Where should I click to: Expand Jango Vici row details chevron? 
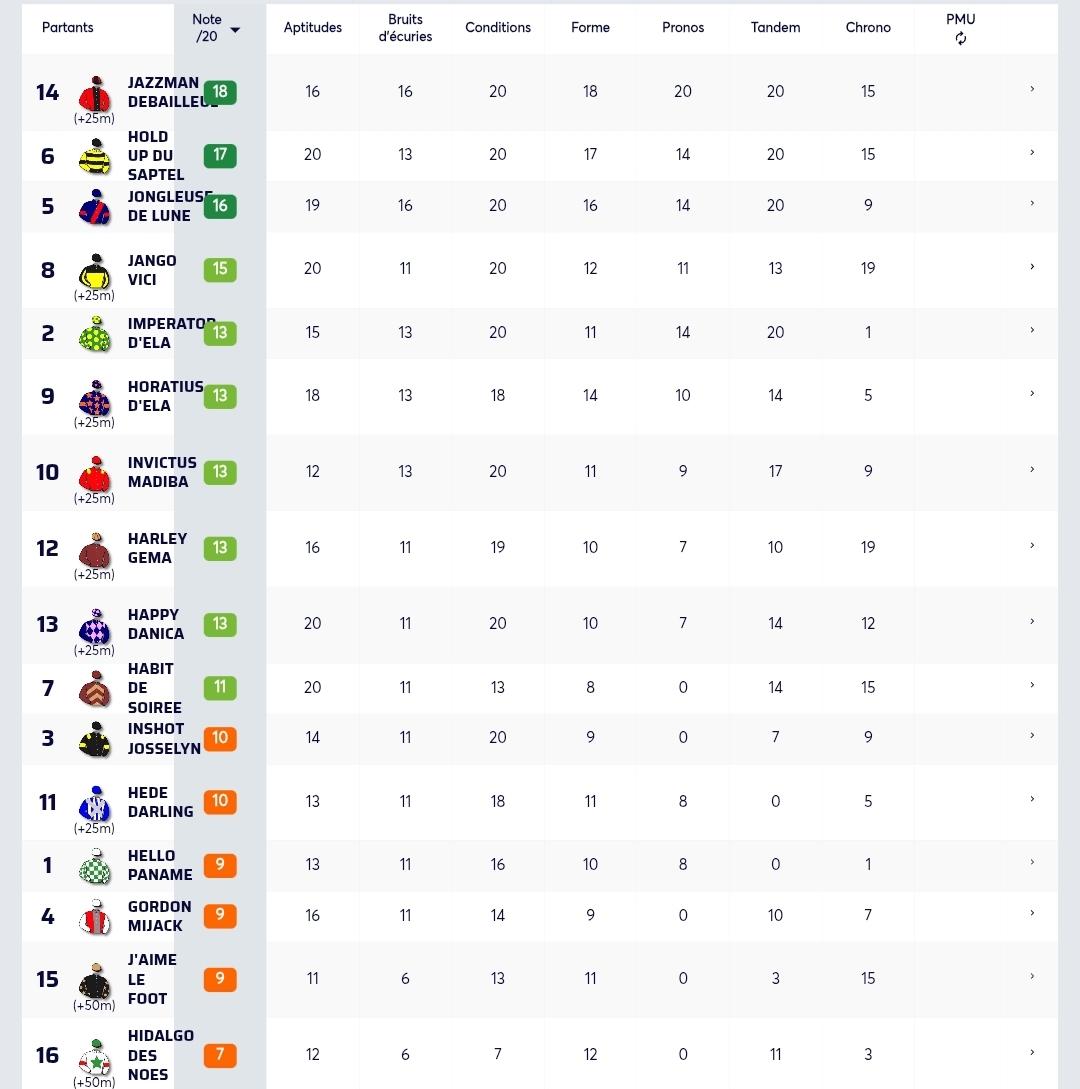1032,267
